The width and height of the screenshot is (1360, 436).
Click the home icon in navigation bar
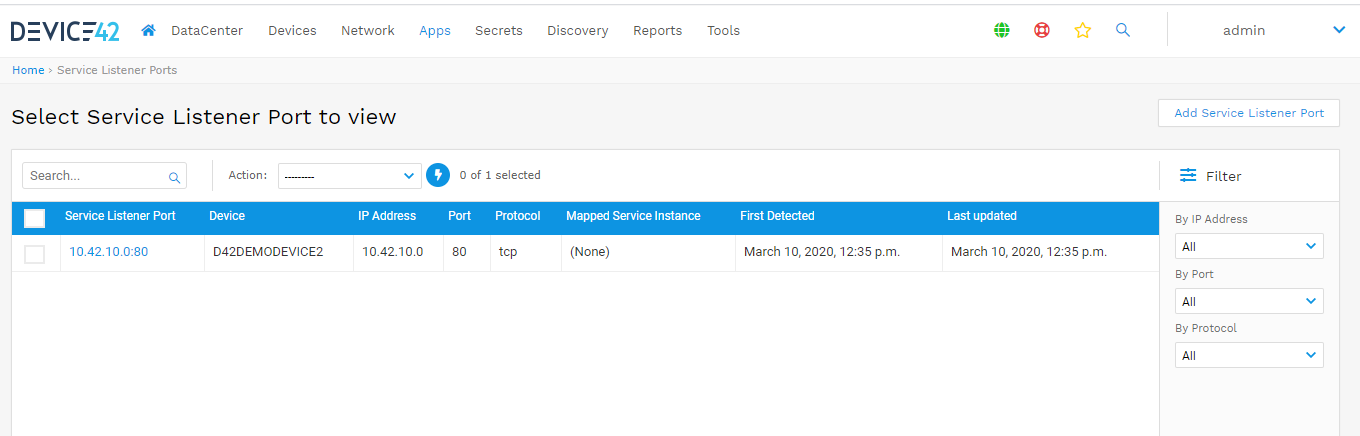point(148,30)
